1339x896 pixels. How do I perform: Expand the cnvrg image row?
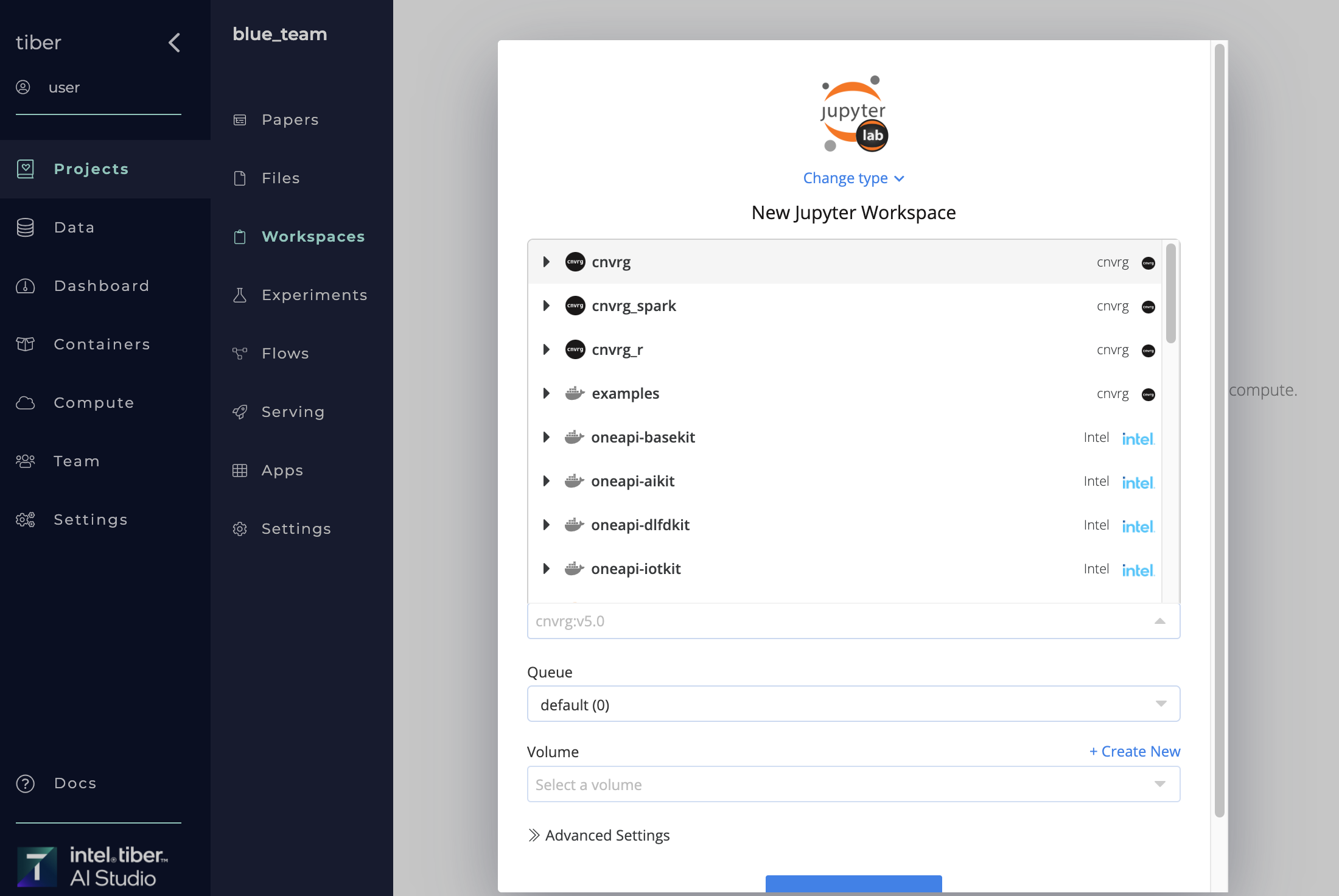[547, 262]
